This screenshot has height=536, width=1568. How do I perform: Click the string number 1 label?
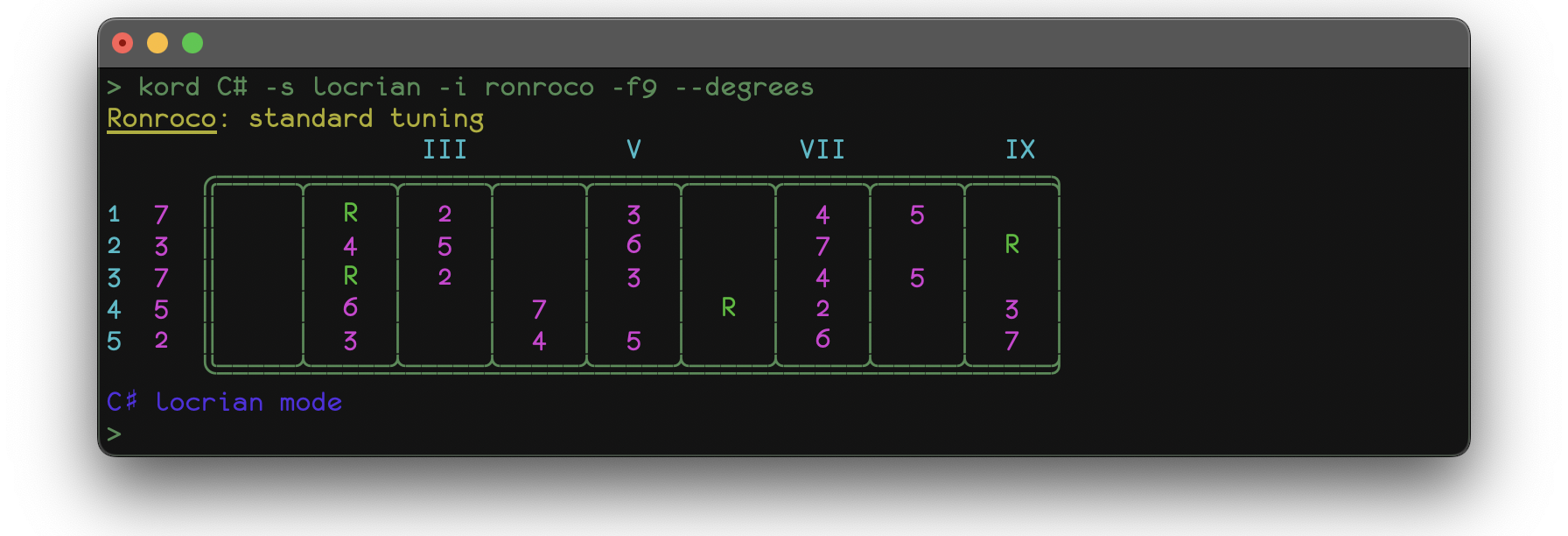(114, 215)
